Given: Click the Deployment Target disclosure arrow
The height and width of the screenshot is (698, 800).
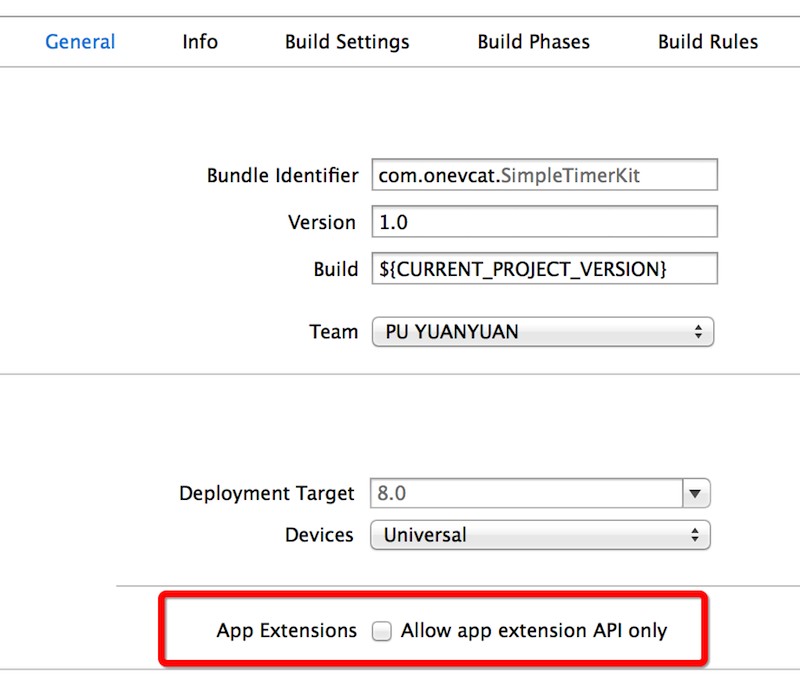Looking at the screenshot, I should pyautogui.click(x=695, y=492).
